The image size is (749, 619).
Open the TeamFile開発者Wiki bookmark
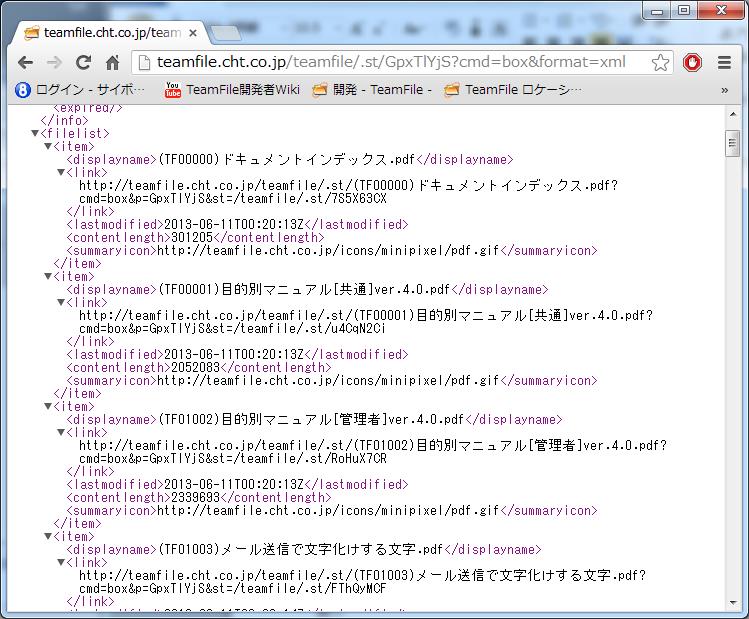[233, 89]
